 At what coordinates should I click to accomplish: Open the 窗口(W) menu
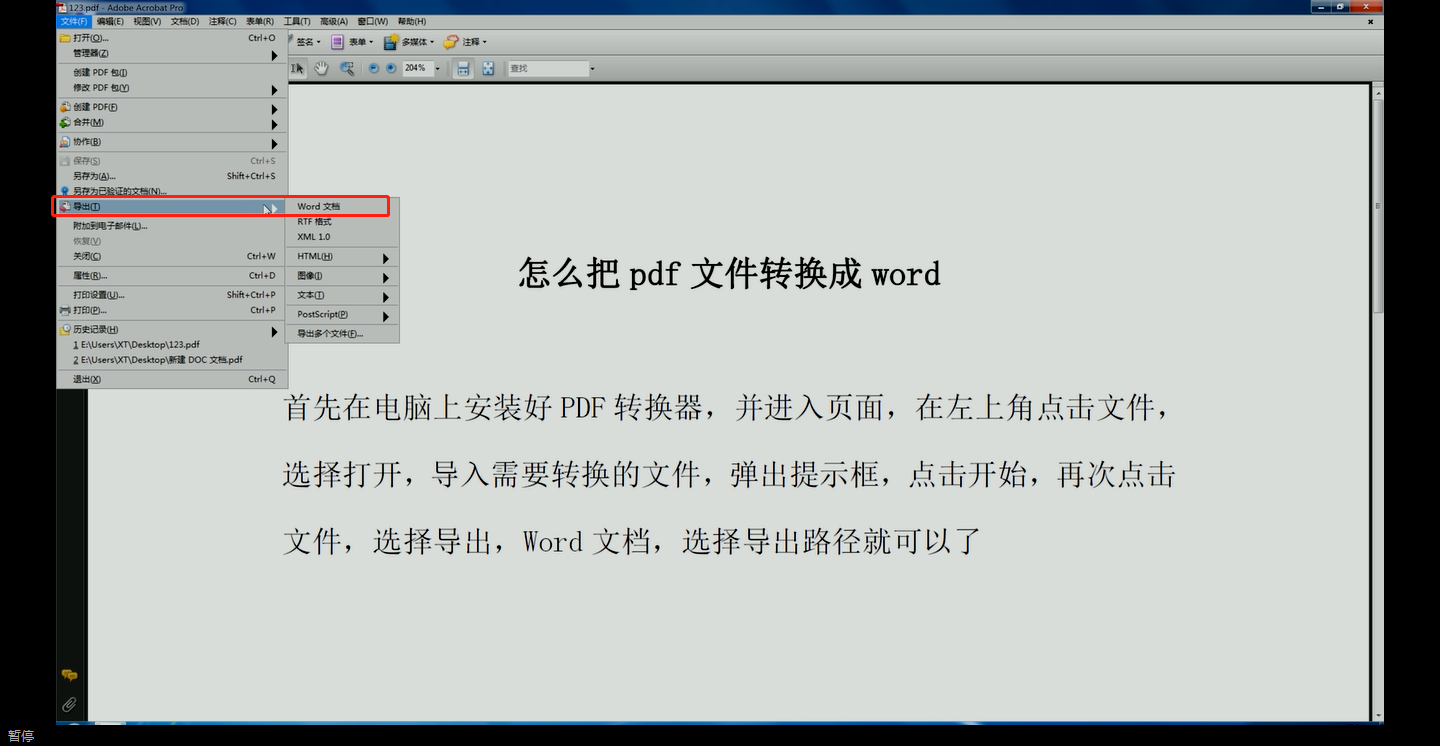pos(372,21)
